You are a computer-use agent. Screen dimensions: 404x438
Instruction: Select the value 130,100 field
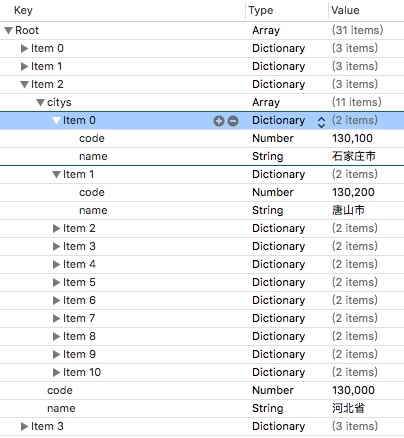point(352,138)
